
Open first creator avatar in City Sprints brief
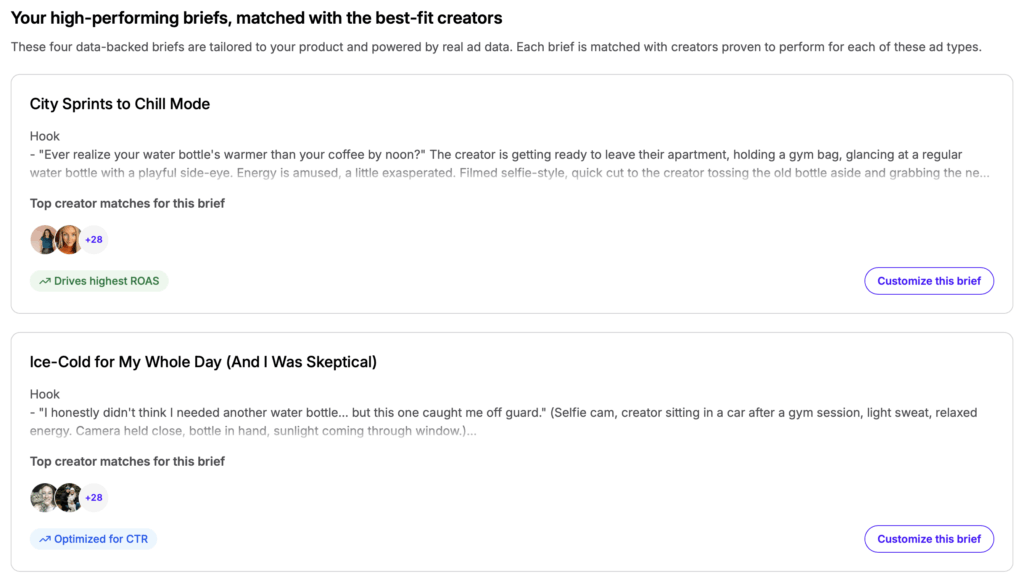point(44,240)
